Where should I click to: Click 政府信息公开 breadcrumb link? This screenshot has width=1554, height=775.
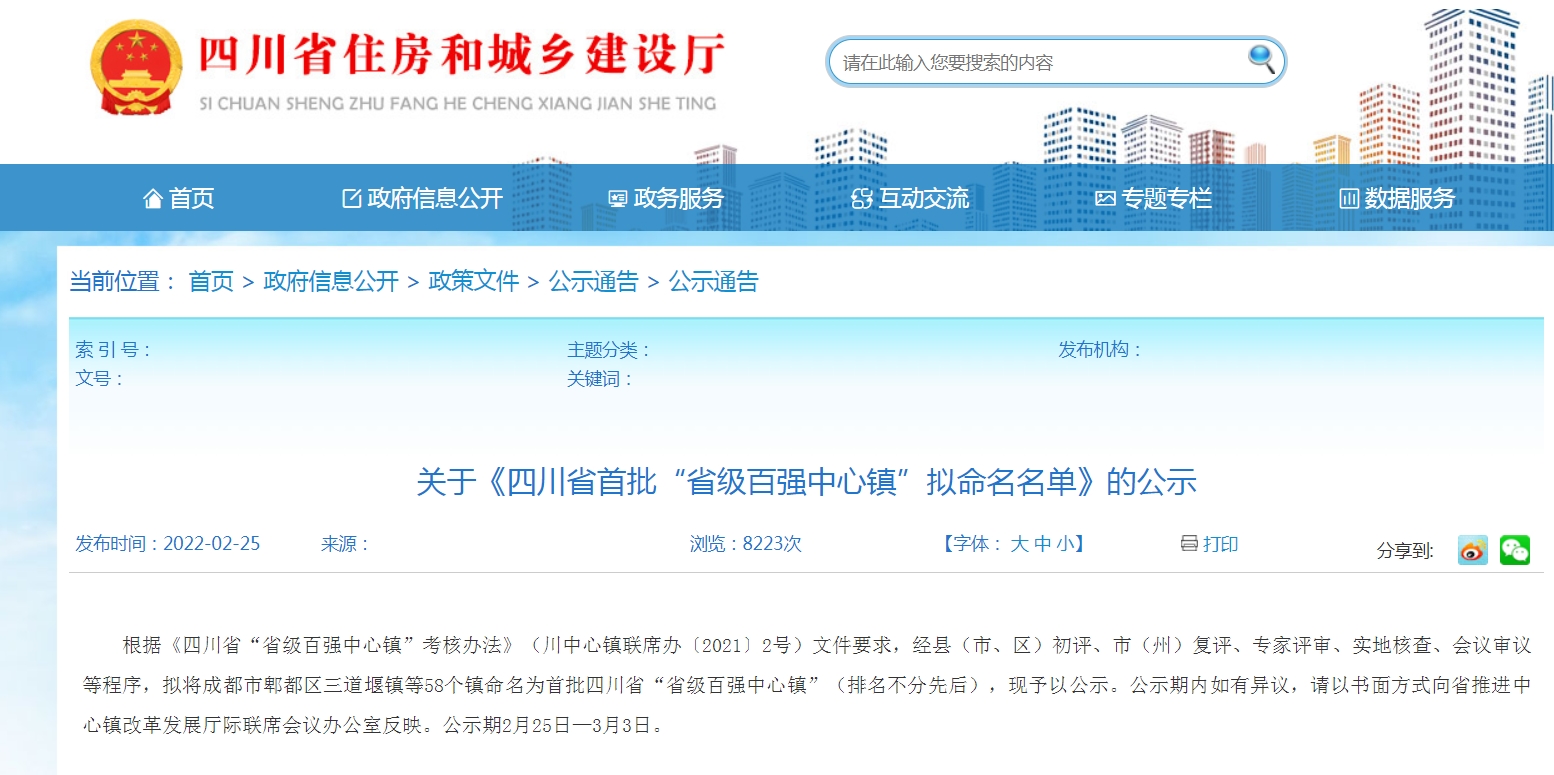[x=331, y=282]
